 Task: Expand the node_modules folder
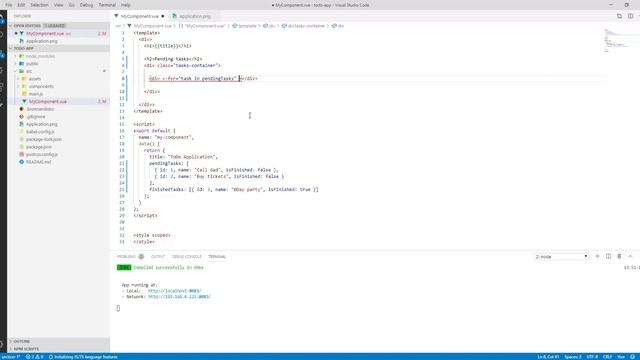pos(40,56)
